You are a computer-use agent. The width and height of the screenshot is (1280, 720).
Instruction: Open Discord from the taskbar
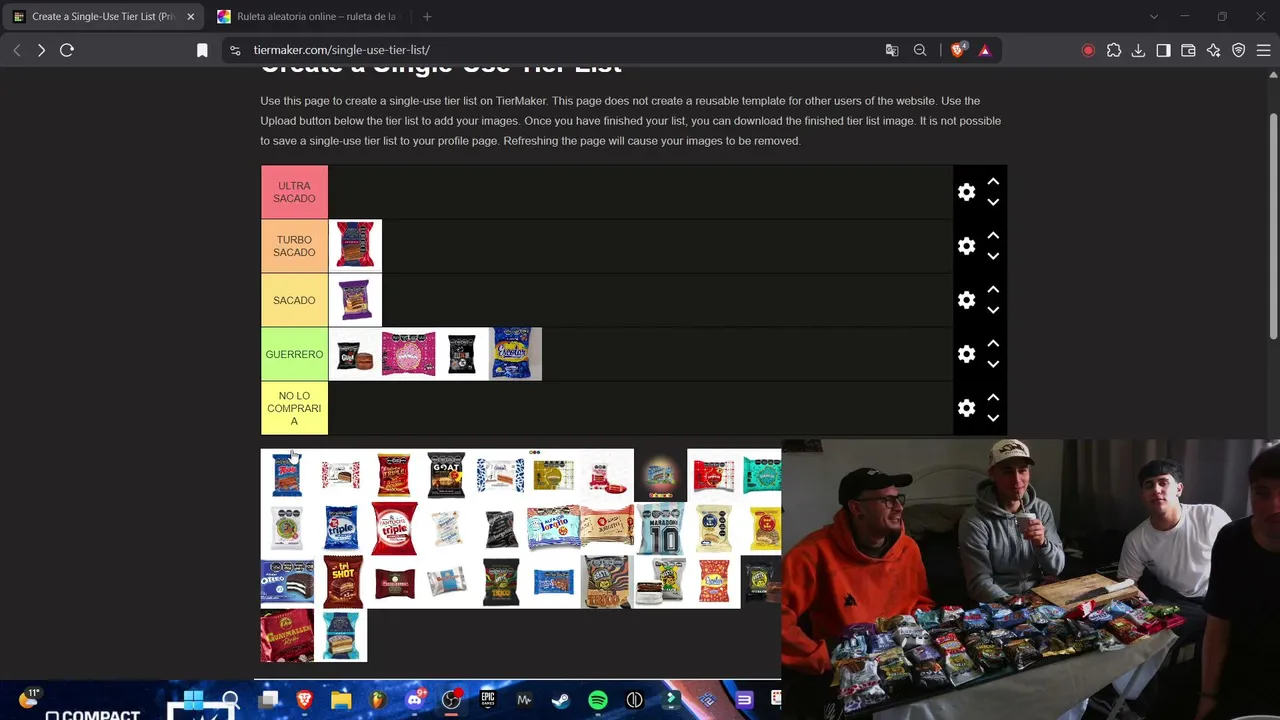coord(414,700)
